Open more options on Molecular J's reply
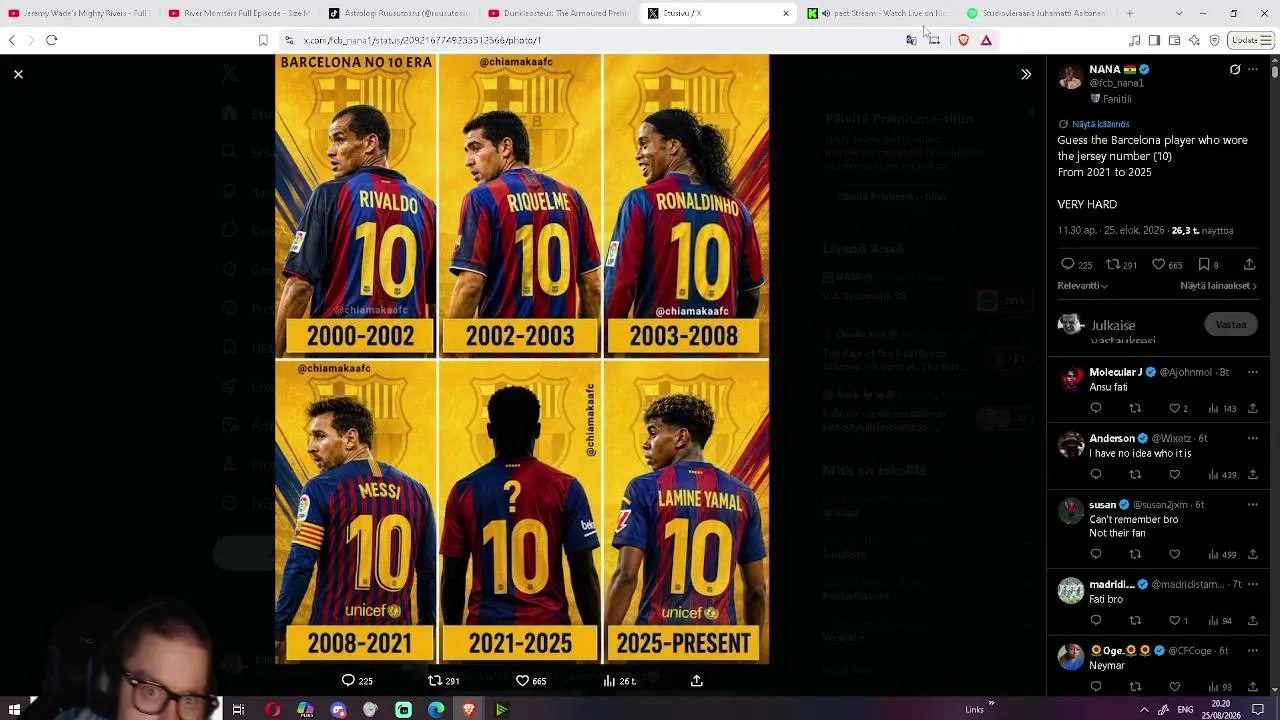Screen dimensions: 1280x720 [x=1253, y=372]
